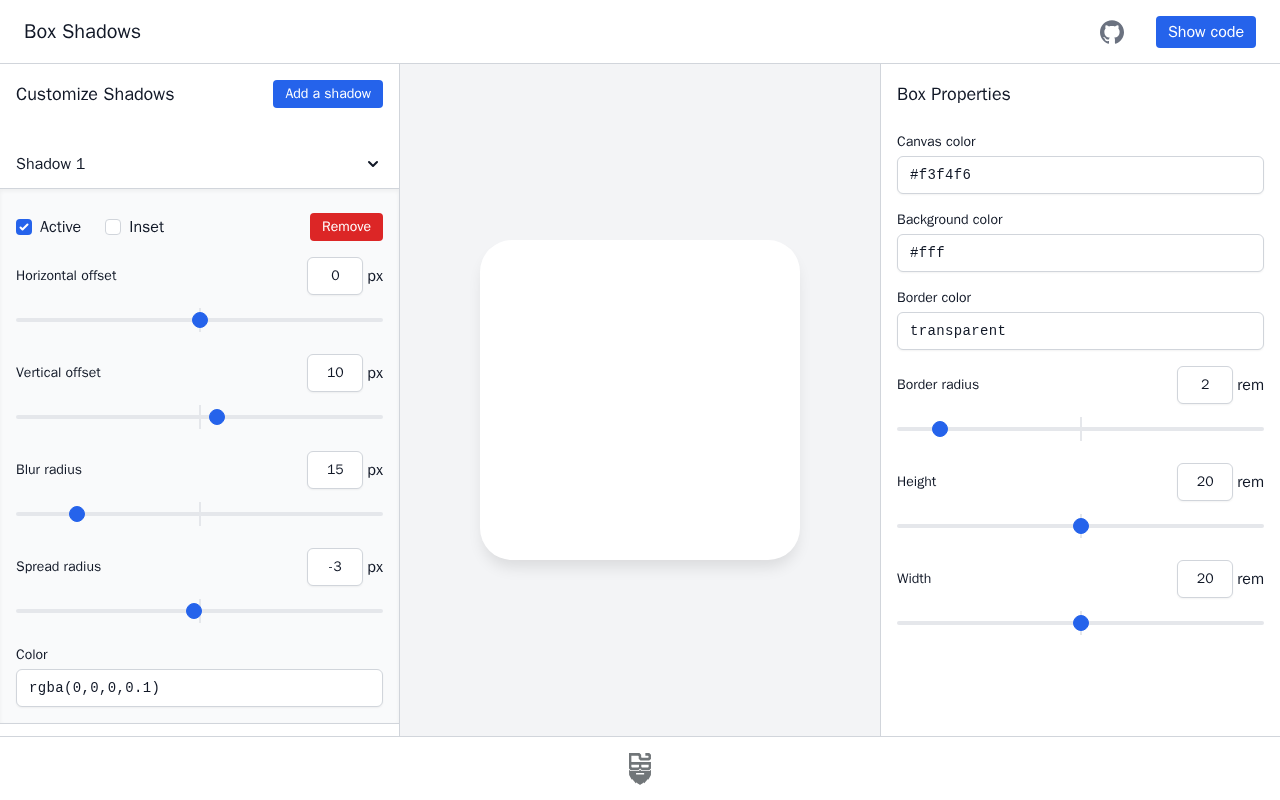Focus the Horizontal offset value field
Viewport: 1280px width, 800px height.
click(335, 276)
